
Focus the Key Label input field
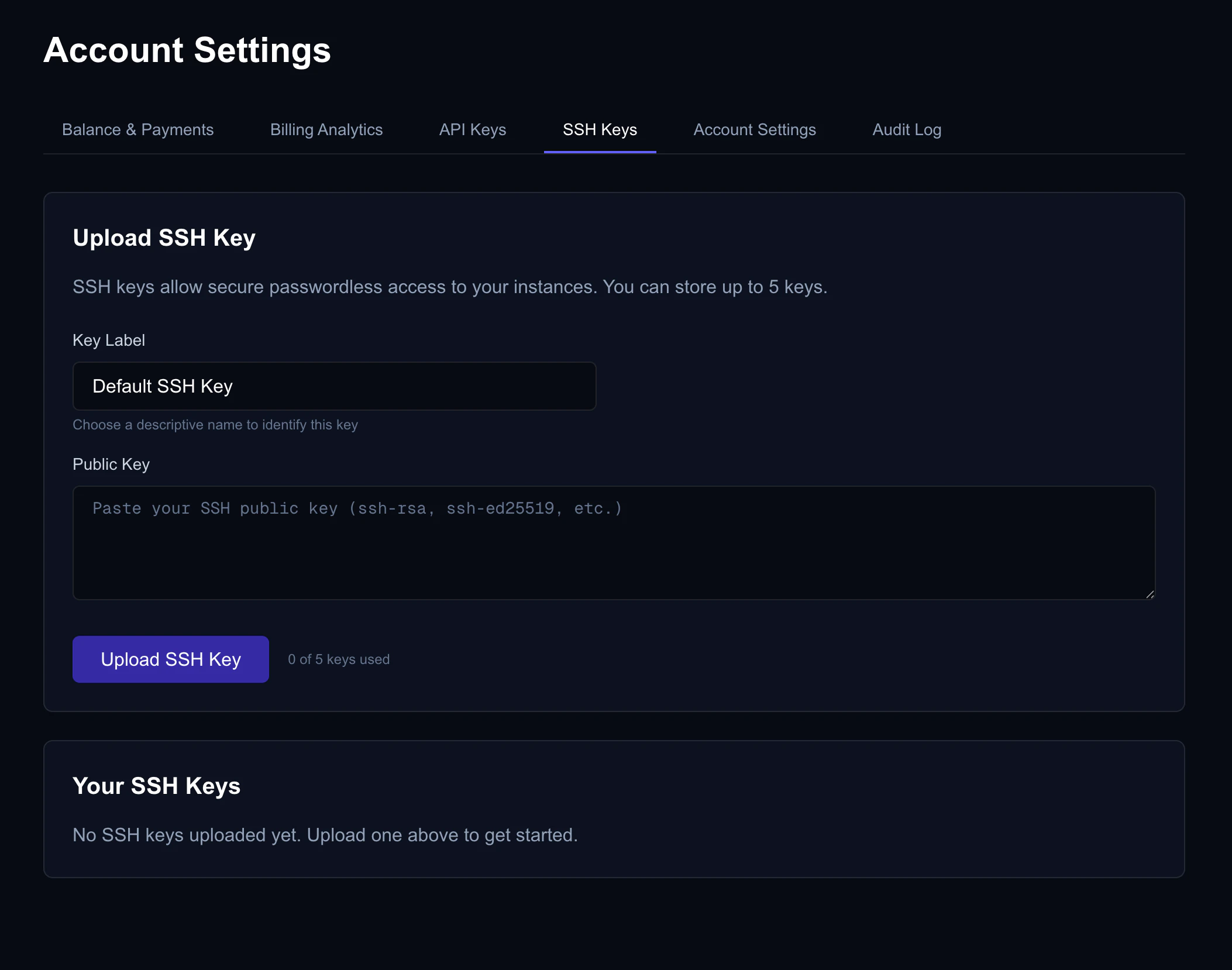point(333,386)
